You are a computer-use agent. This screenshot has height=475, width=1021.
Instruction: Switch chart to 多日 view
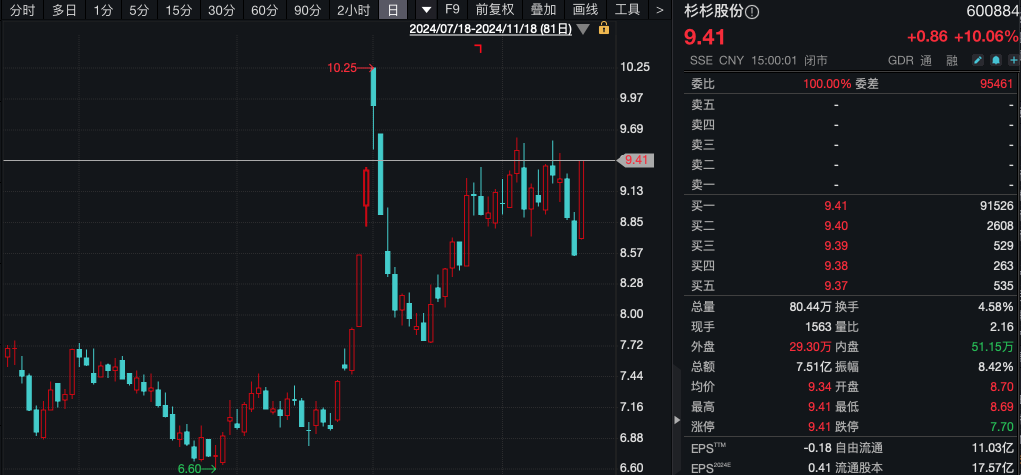[x=64, y=10]
